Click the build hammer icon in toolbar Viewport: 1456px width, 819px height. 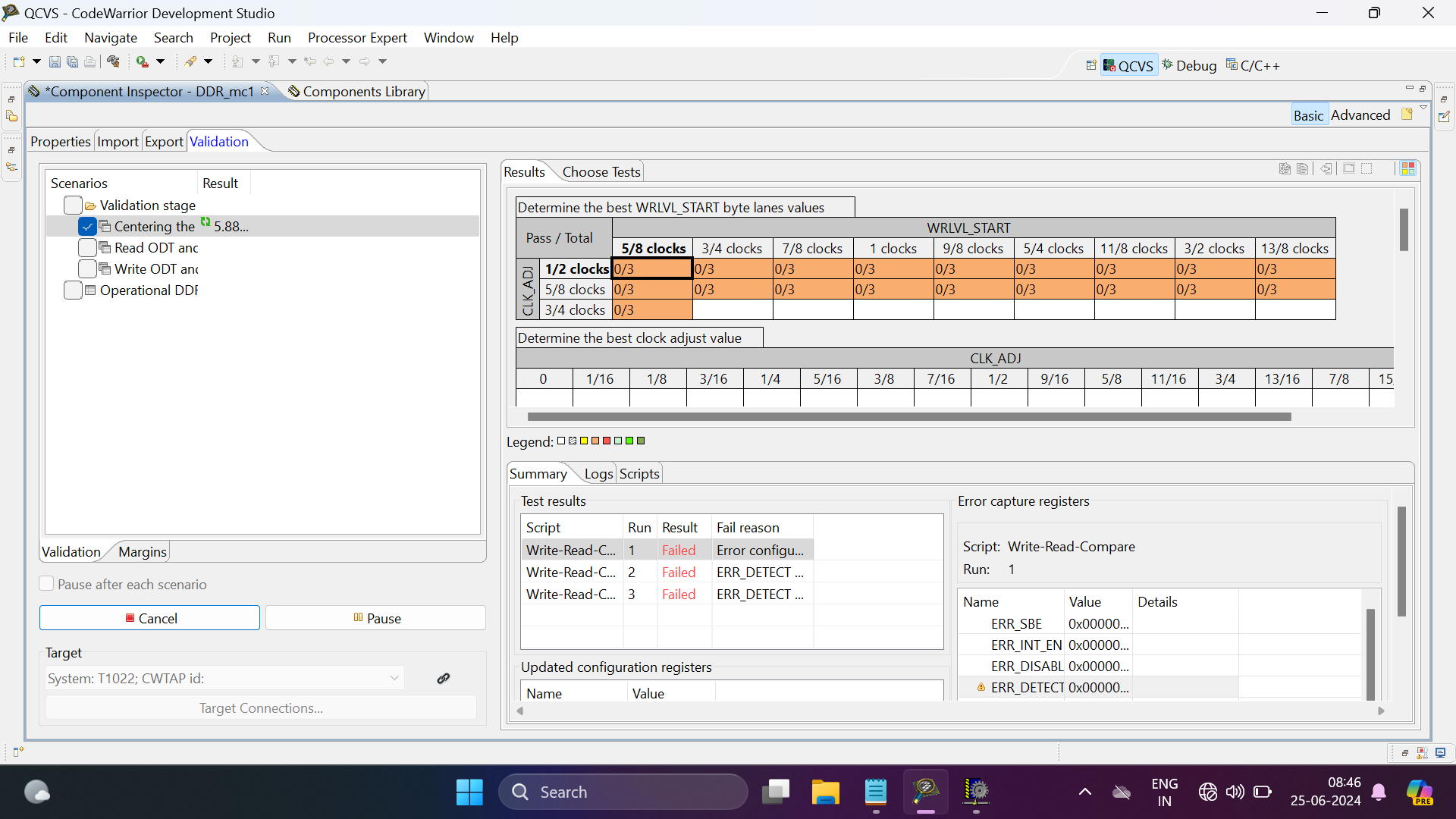point(113,61)
